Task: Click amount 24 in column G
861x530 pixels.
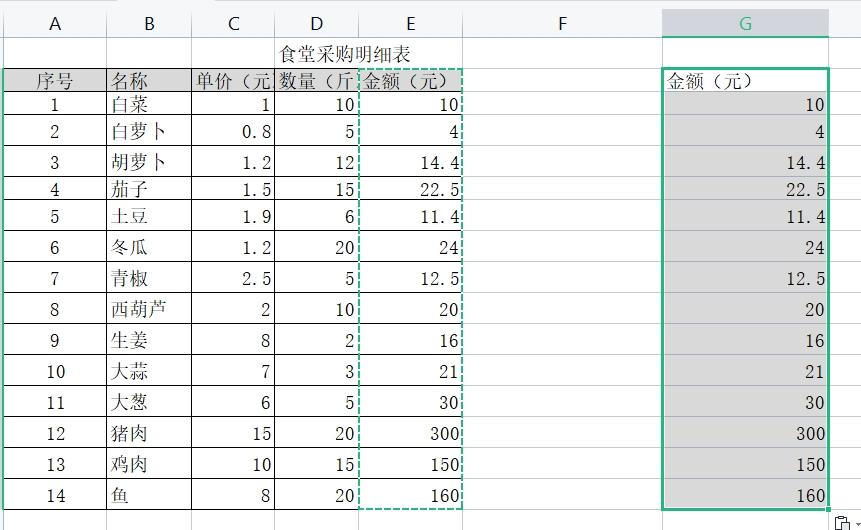Action: (746, 246)
